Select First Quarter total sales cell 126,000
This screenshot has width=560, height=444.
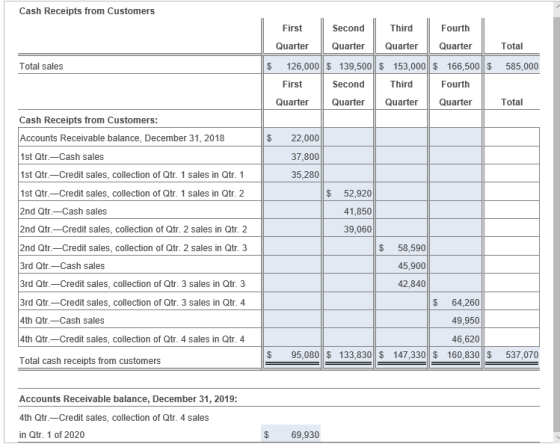(x=292, y=66)
